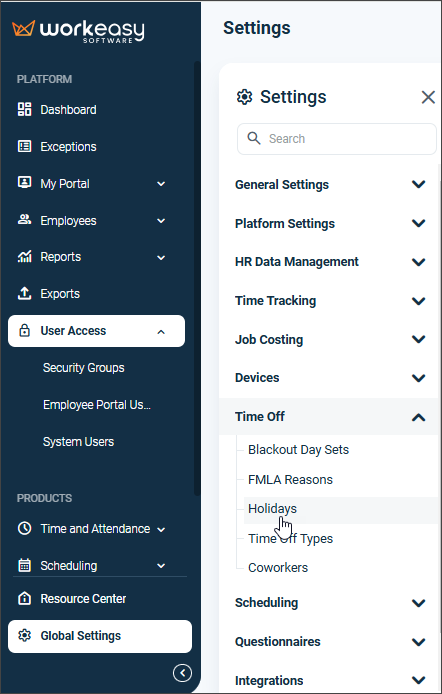Click the Exceptions list icon
The image size is (442, 694).
[24, 147]
